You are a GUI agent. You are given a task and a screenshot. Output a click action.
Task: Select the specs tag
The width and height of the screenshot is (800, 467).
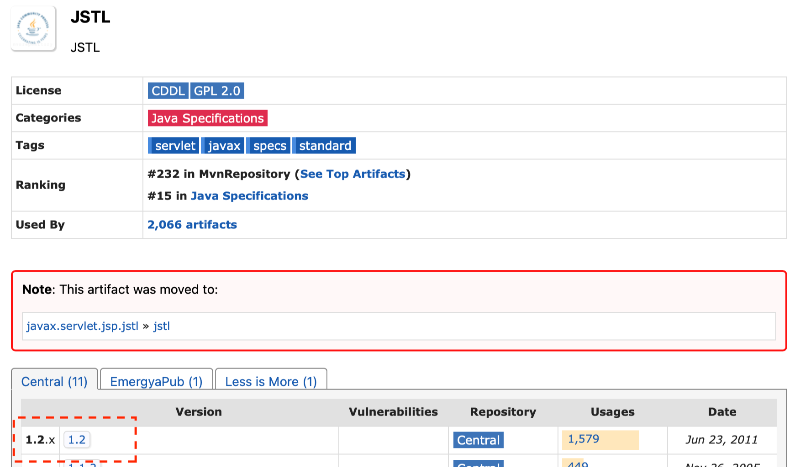pyautogui.click(x=269, y=146)
